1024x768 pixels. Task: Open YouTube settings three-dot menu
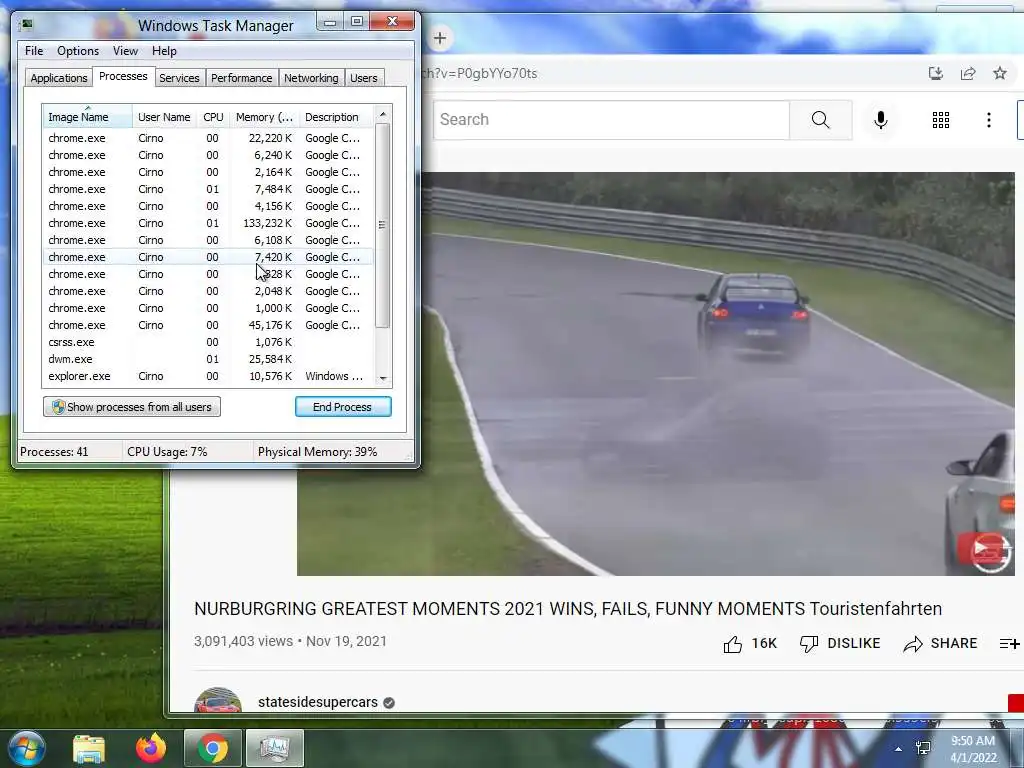point(989,120)
